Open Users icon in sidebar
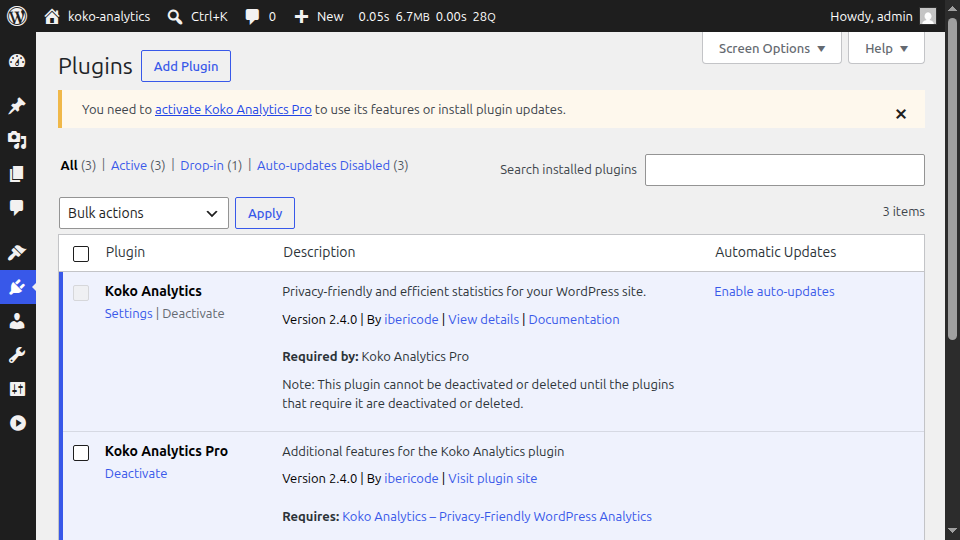 click(x=17, y=321)
